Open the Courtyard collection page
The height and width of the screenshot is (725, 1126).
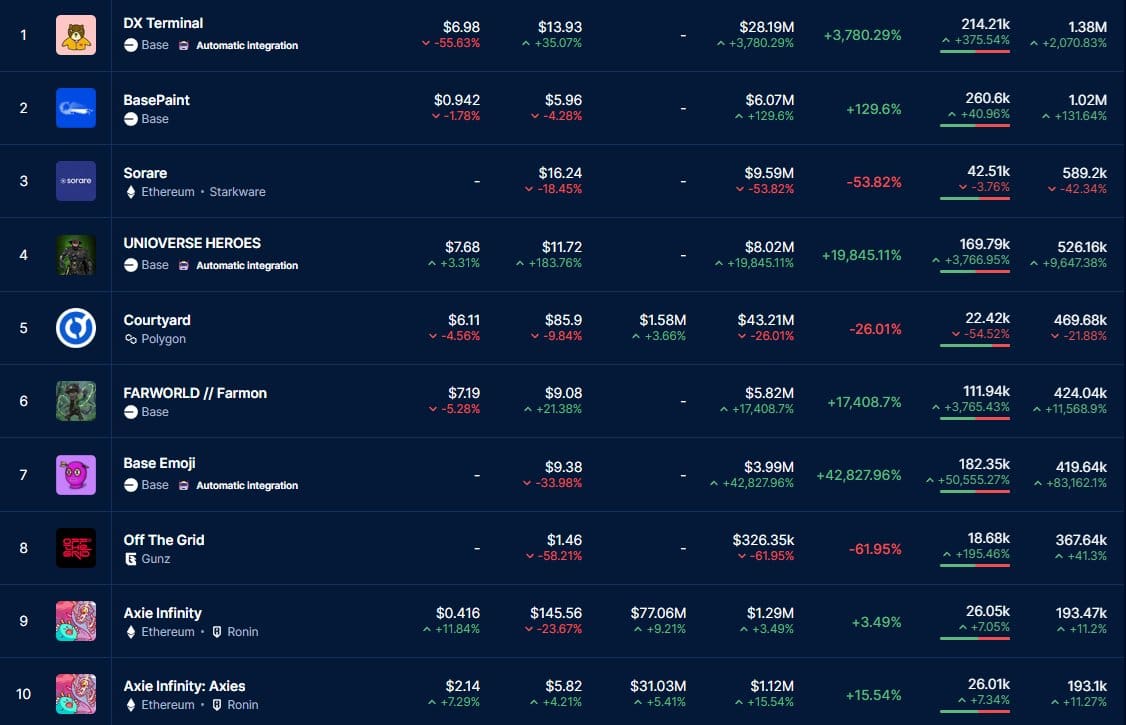(x=157, y=320)
